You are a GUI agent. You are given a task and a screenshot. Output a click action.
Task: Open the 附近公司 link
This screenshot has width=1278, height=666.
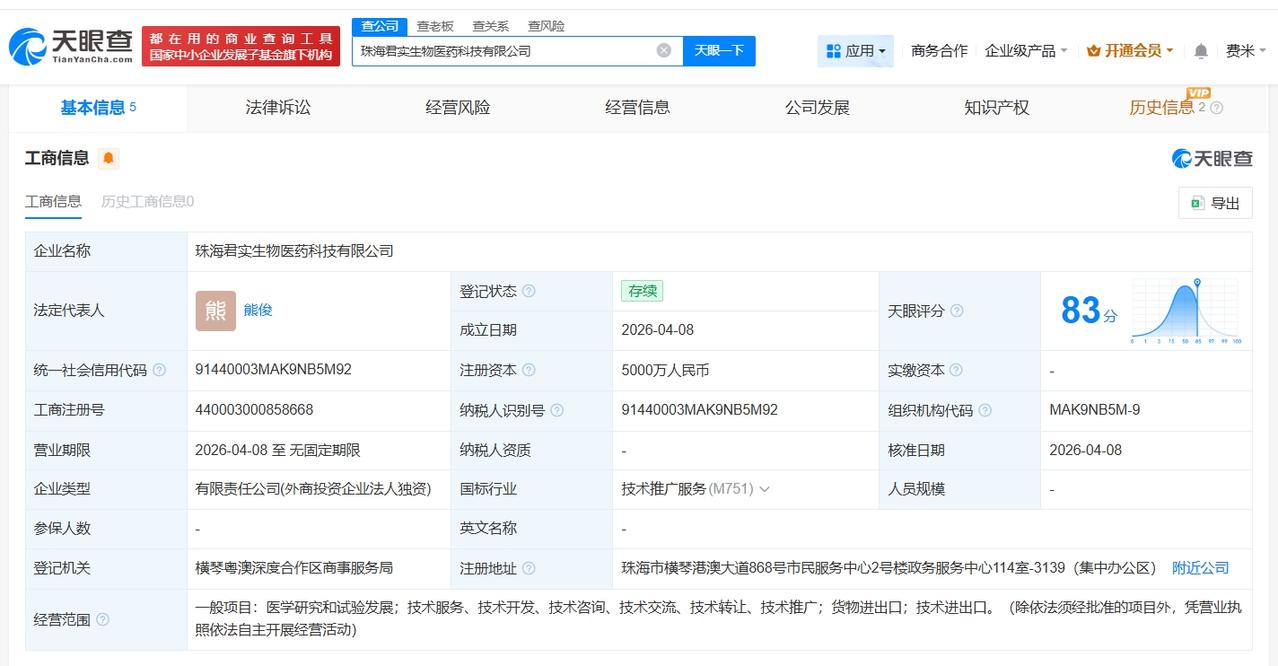tap(1201, 567)
